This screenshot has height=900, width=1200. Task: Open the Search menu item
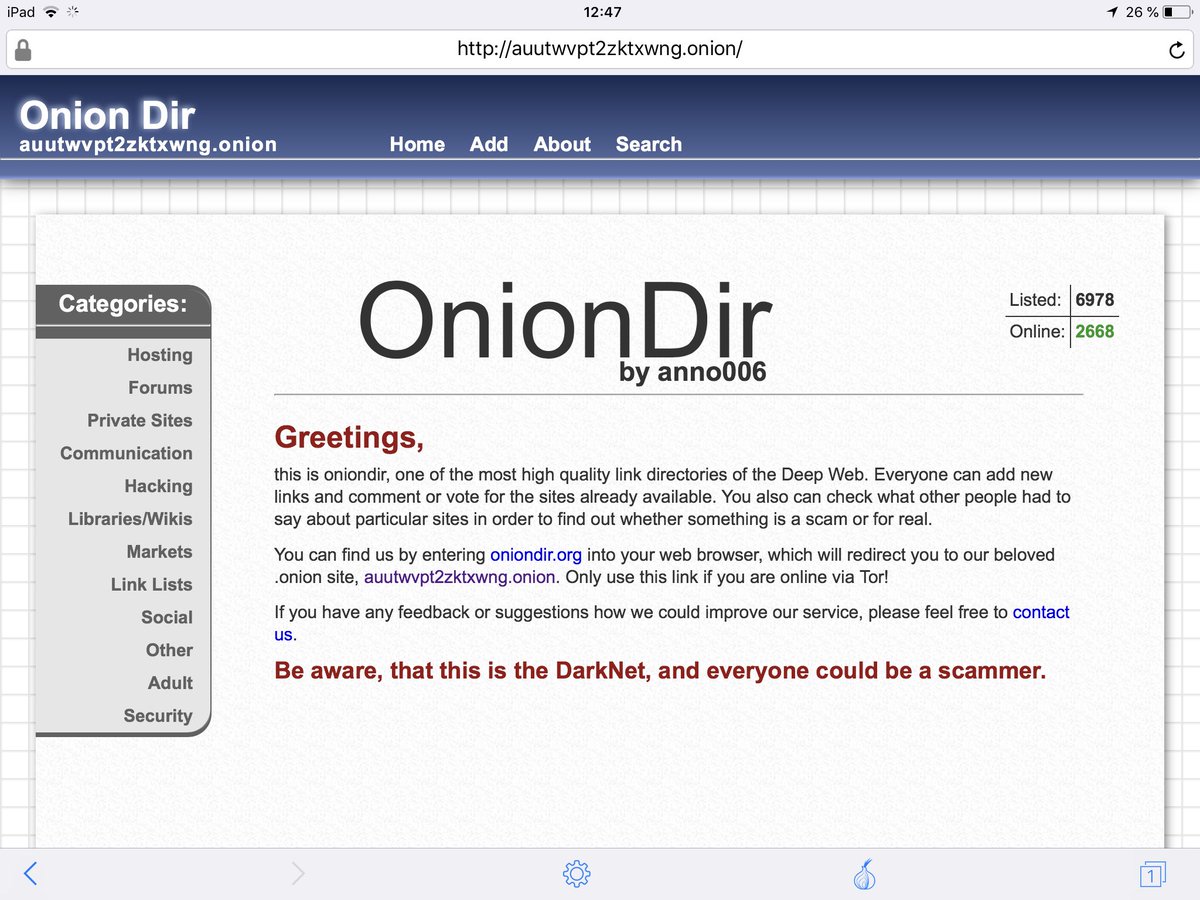pyautogui.click(x=649, y=144)
